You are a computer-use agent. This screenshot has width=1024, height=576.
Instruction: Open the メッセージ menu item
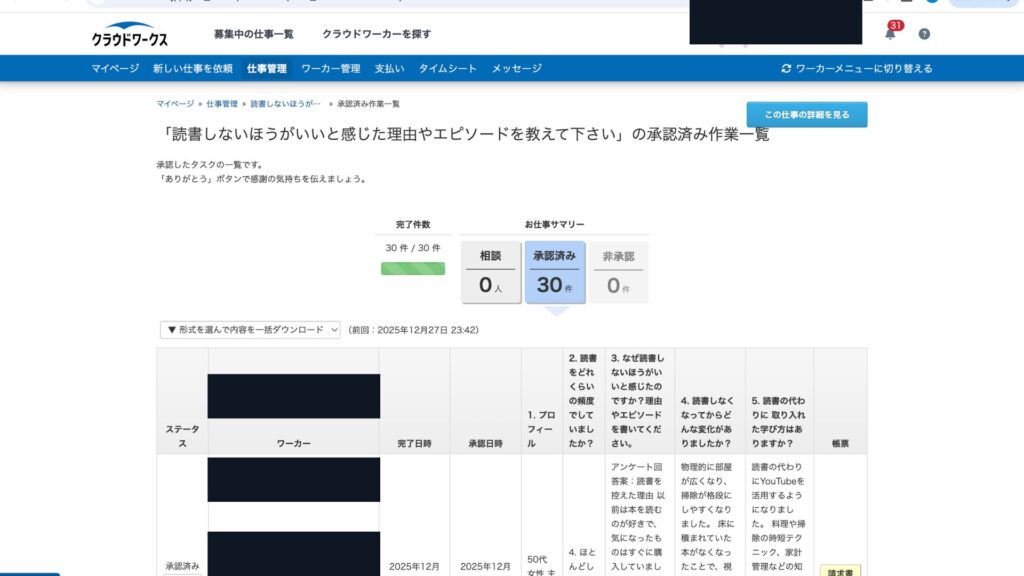tap(516, 69)
